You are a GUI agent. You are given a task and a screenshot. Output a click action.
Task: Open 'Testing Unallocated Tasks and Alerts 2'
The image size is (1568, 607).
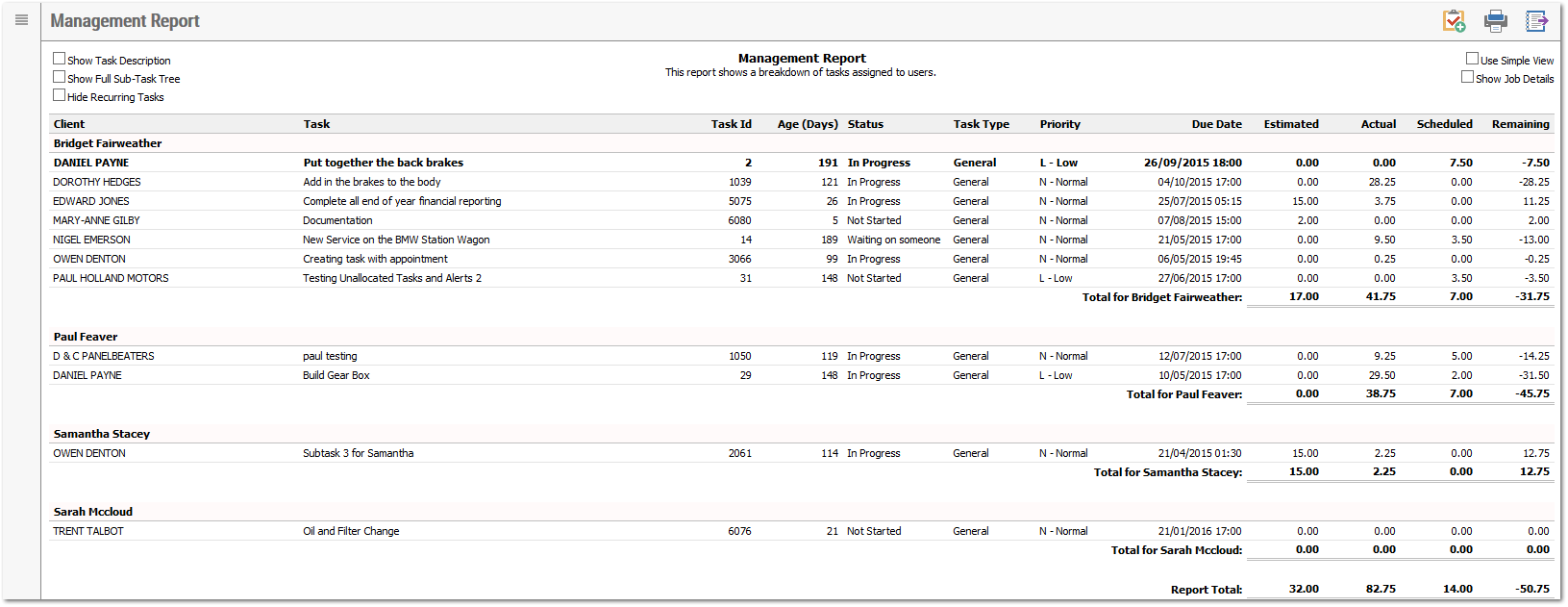coord(392,278)
